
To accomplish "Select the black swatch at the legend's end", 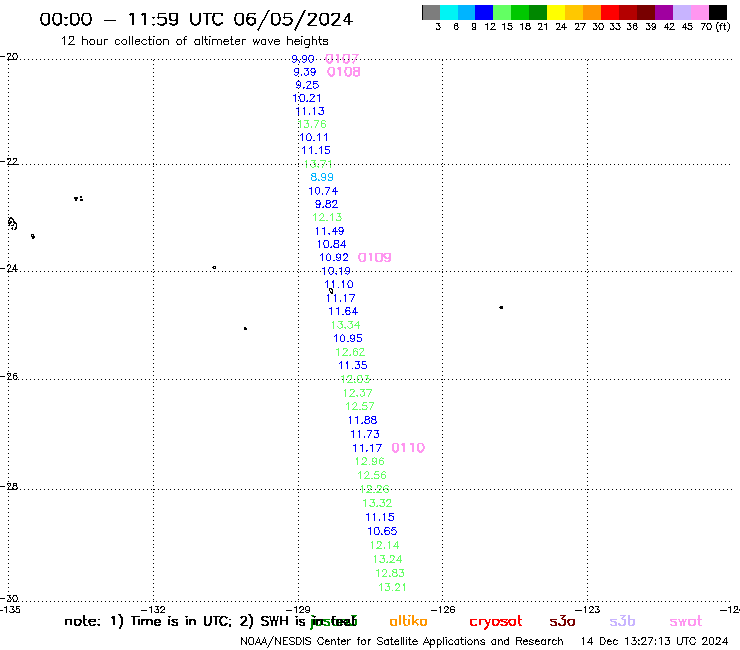I will pos(718,12).
